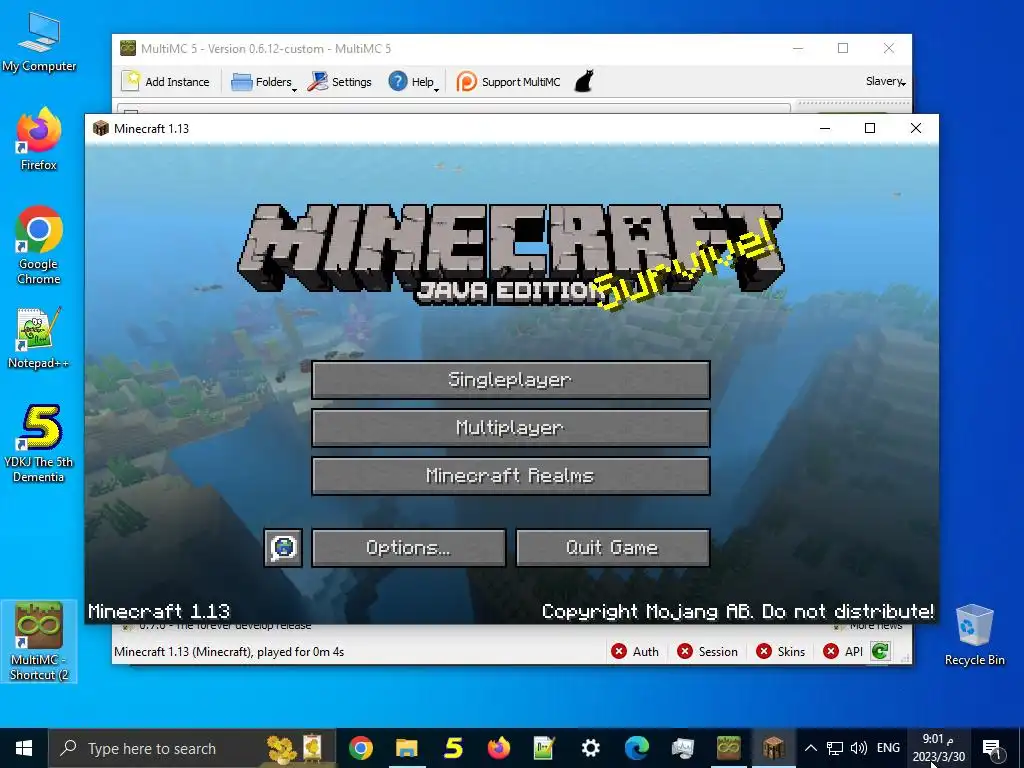Switch to Minecraft window from taskbar
Viewport: 1024px width, 768px height.
tap(774, 748)
